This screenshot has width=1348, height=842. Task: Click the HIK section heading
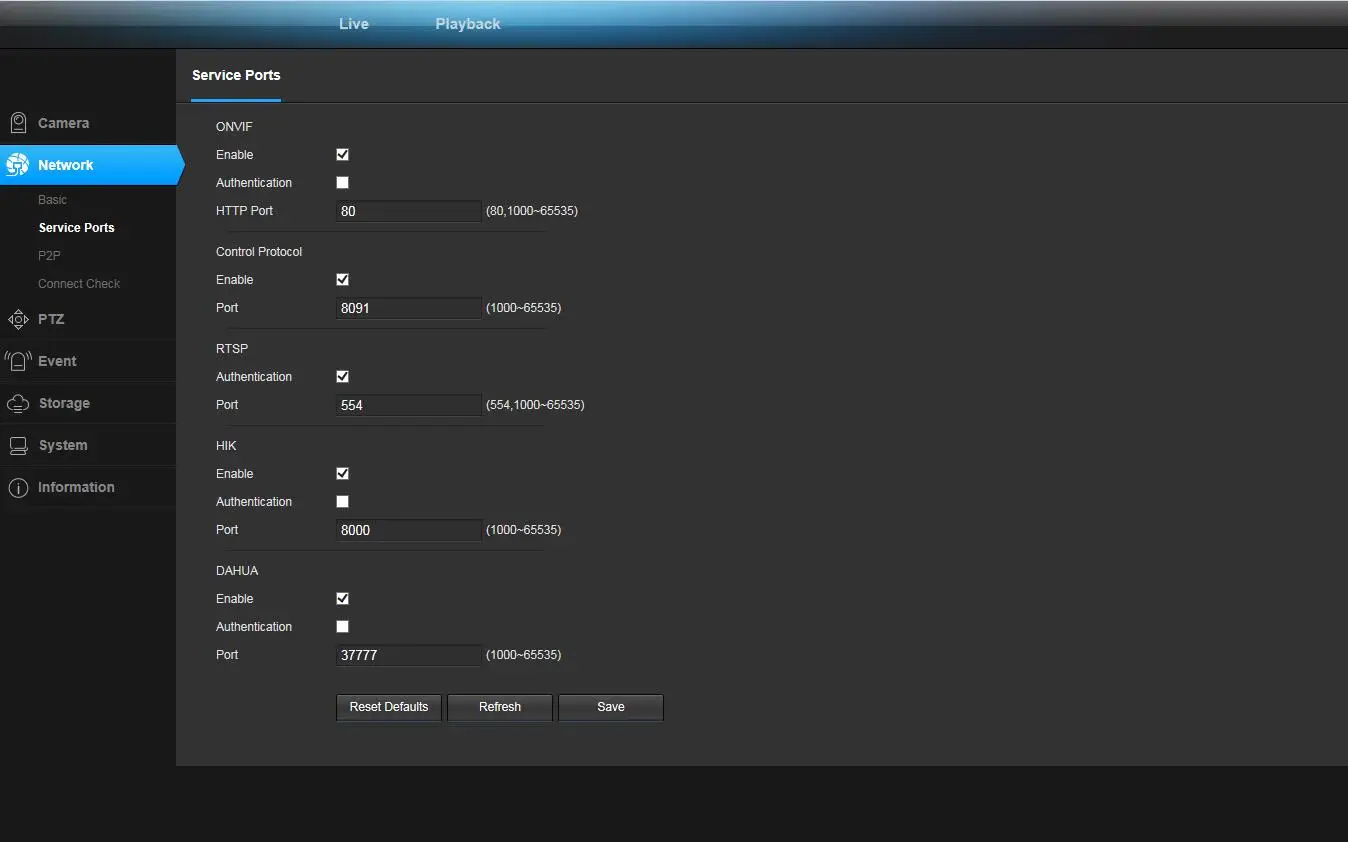[x=226, y=446]
